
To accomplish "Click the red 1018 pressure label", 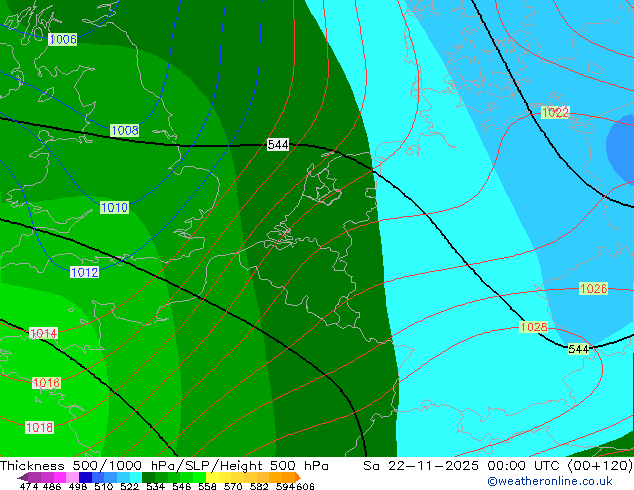I will (x=39, y=427).
